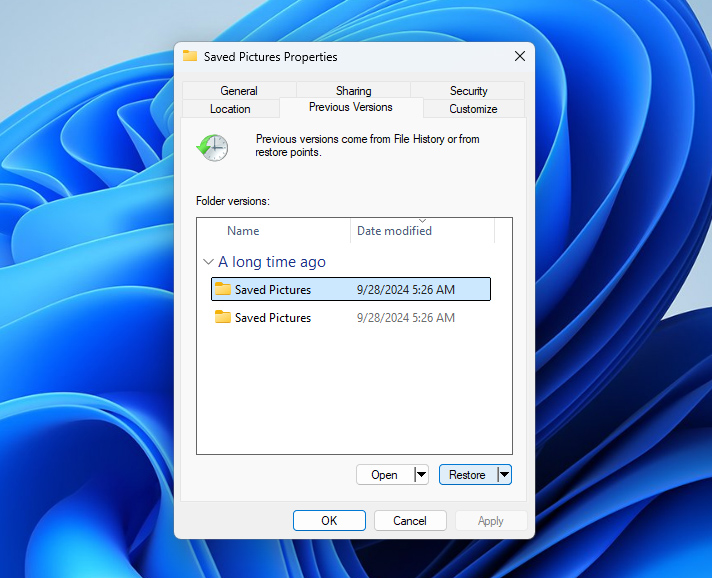
Task: Click the Restore button
Action: (468, 475)
